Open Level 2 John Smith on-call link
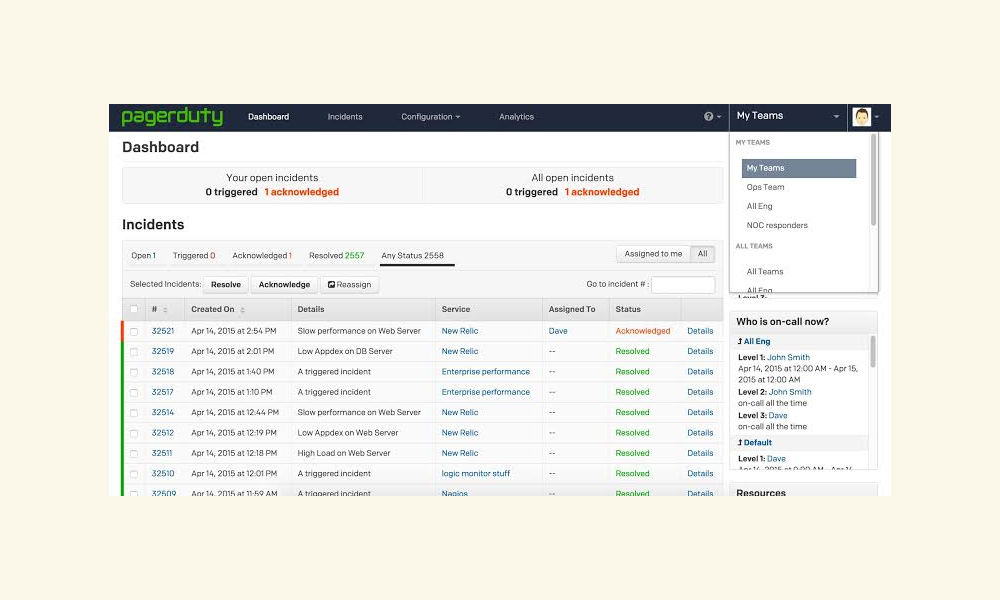 pos(790,392)
